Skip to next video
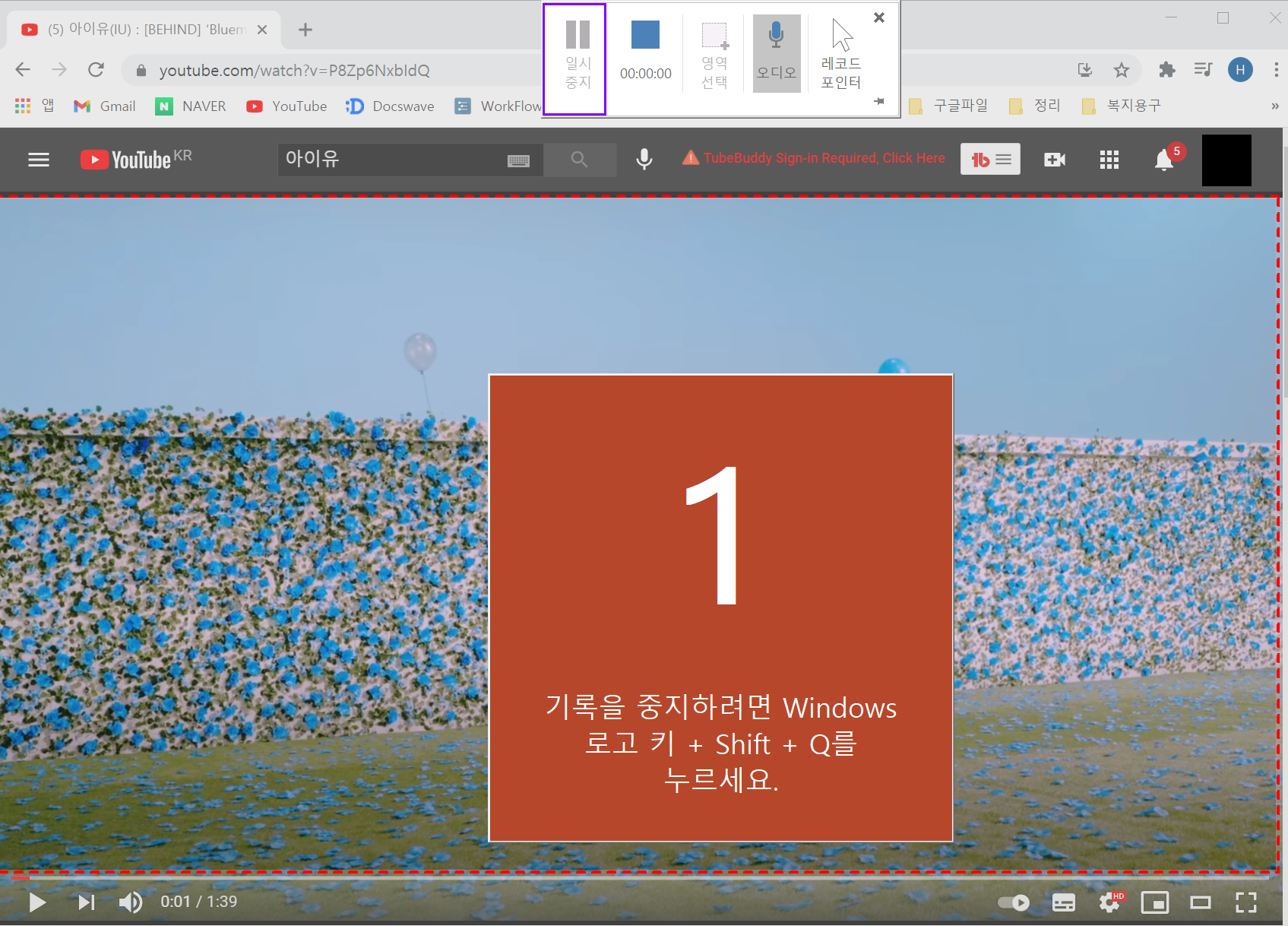The height and width of the screenshot is (926, 1288). pos(86,902)
